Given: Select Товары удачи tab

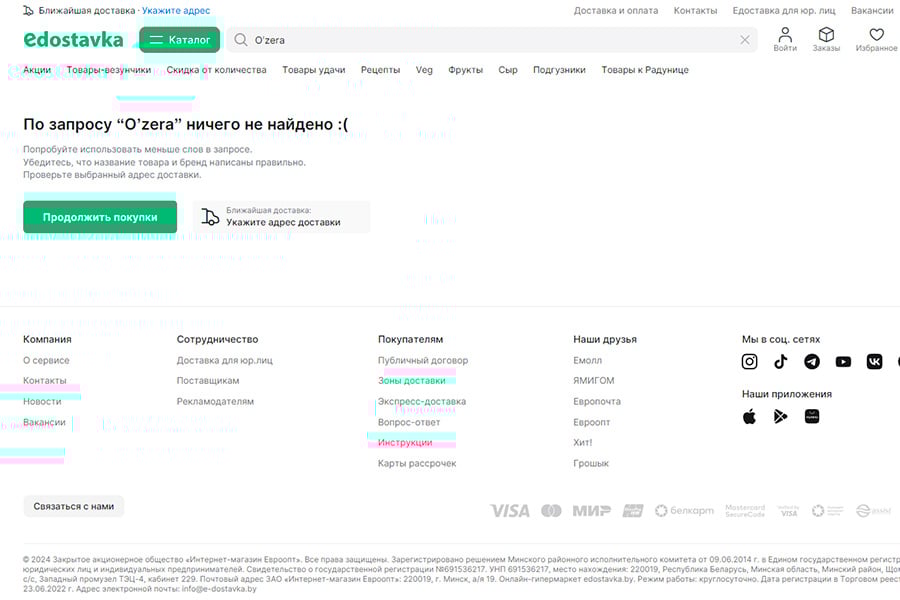Looking at the screenshot, I should 313,69.
